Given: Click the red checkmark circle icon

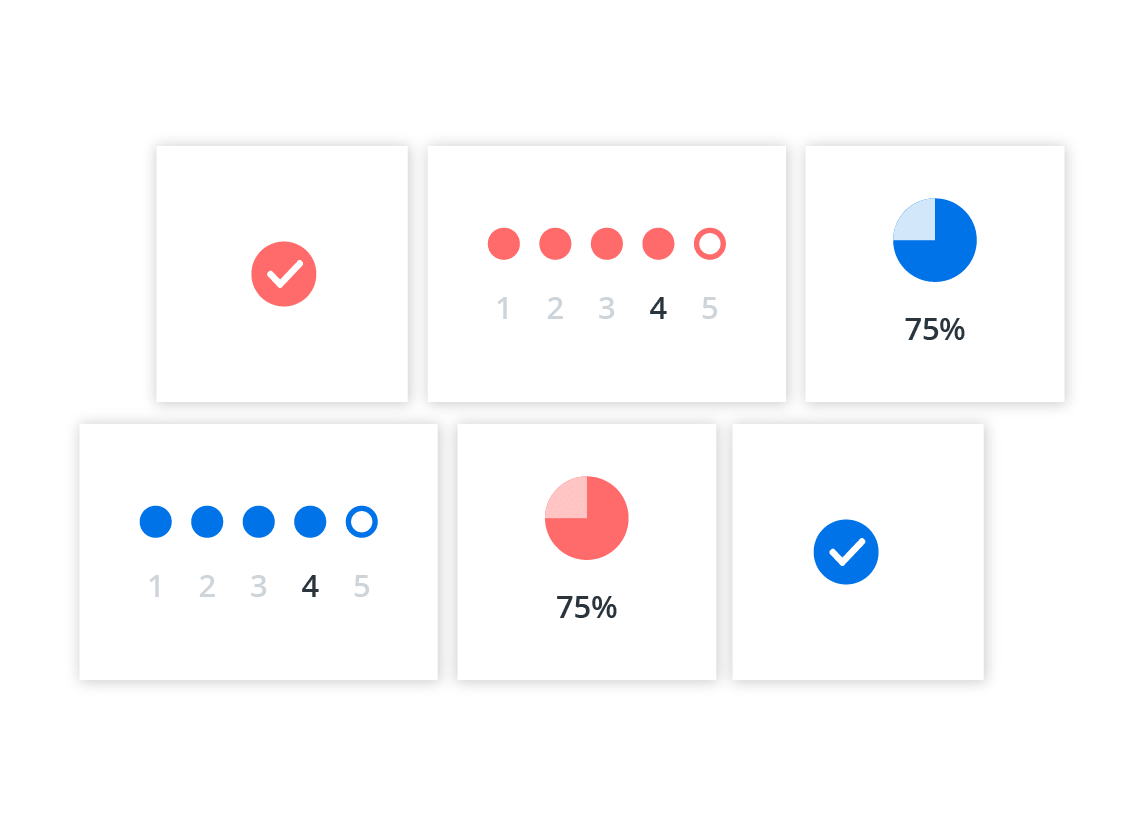Looking at the screenshot, I should [x=284, y=274].
